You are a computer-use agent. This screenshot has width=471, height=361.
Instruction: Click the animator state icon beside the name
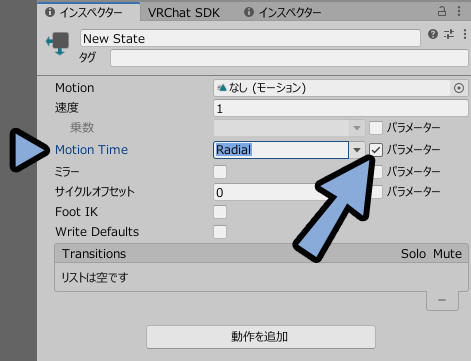58,43
